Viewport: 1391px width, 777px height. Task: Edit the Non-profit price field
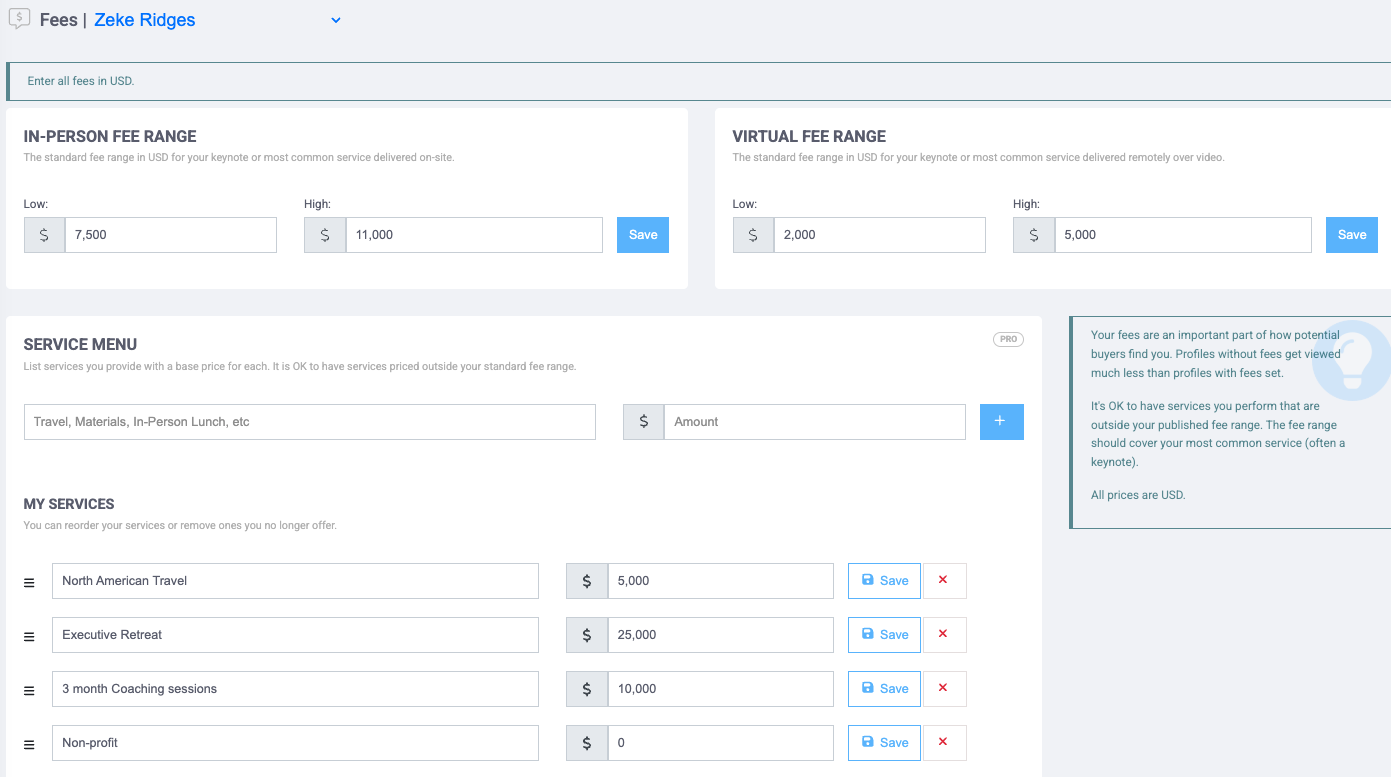click(721, 743)
